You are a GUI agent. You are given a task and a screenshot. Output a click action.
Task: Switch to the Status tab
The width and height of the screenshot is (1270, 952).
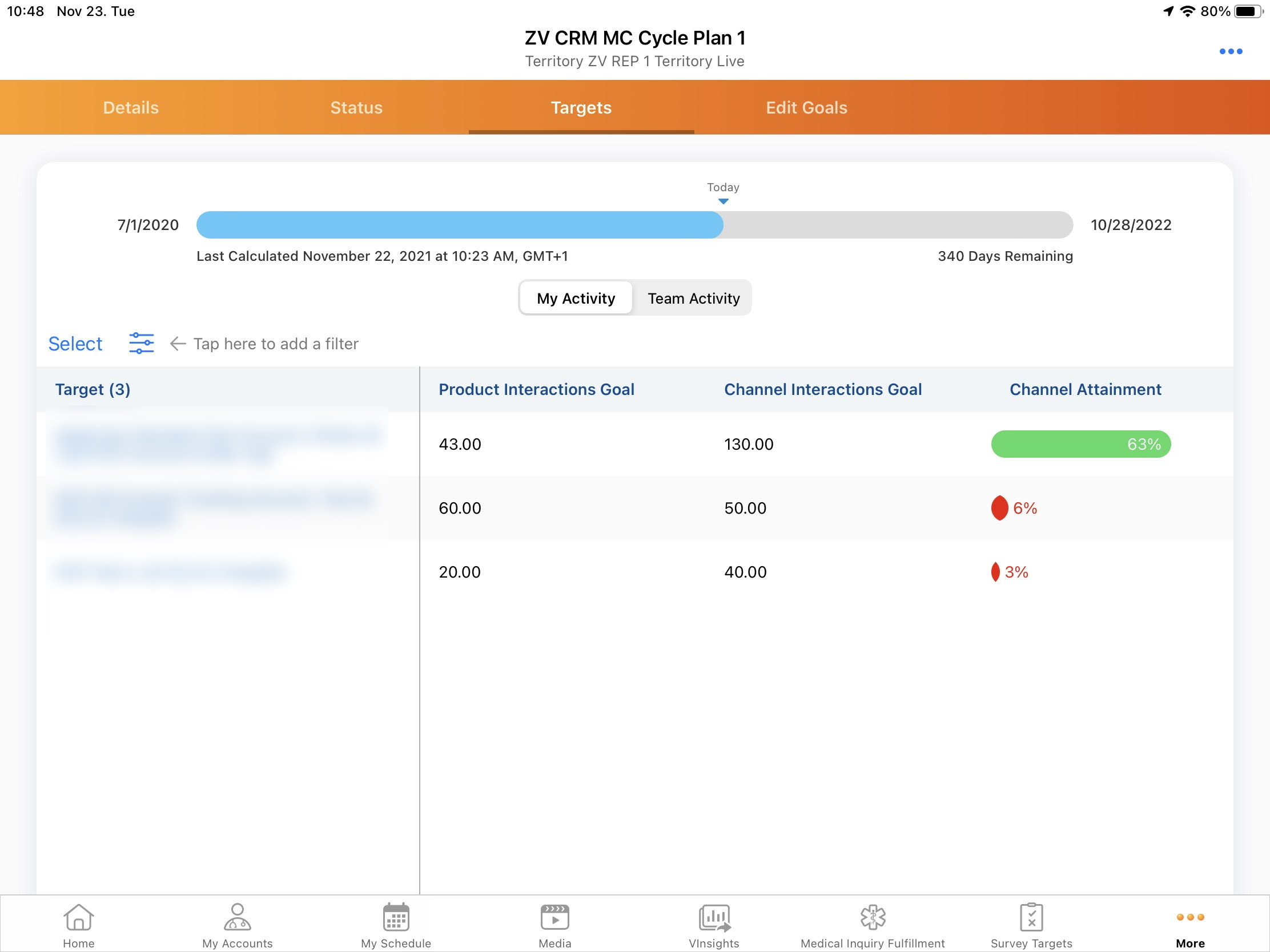(356, 107)
